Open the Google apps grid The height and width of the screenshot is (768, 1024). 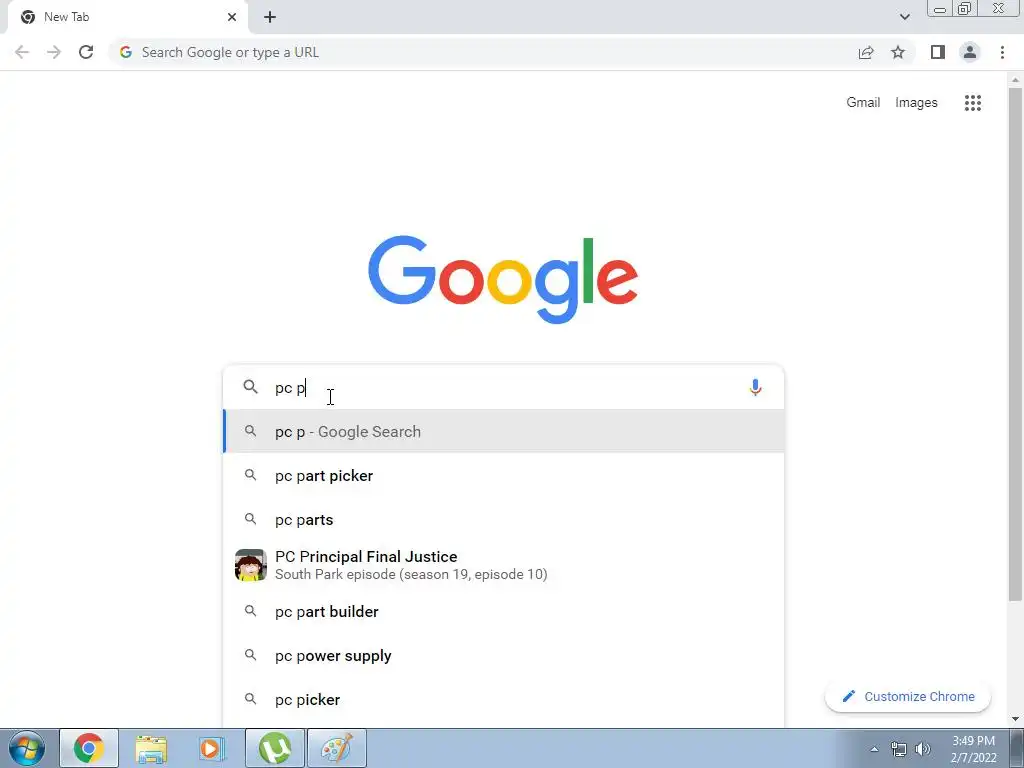pyautogui.click(x=973, y=103)
